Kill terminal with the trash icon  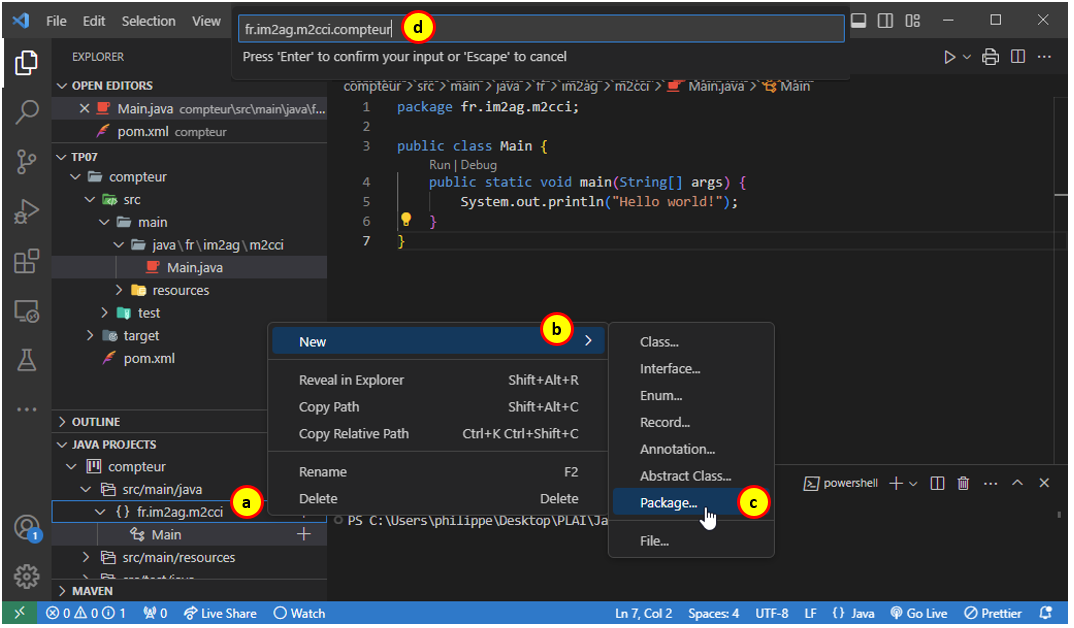point(963,483)
